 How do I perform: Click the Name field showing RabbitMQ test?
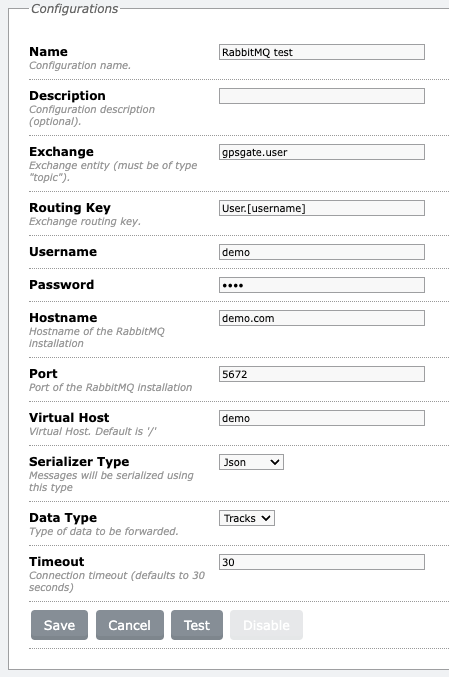322,52
